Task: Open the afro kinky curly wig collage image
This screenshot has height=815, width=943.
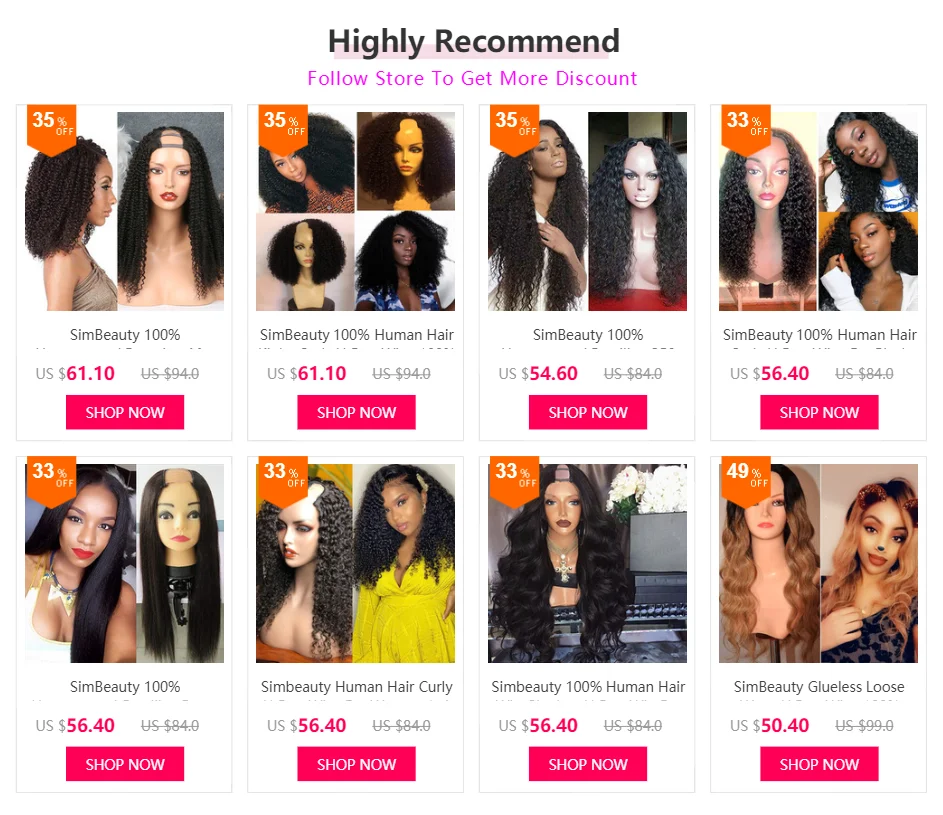Action: [x=355, y=211]
